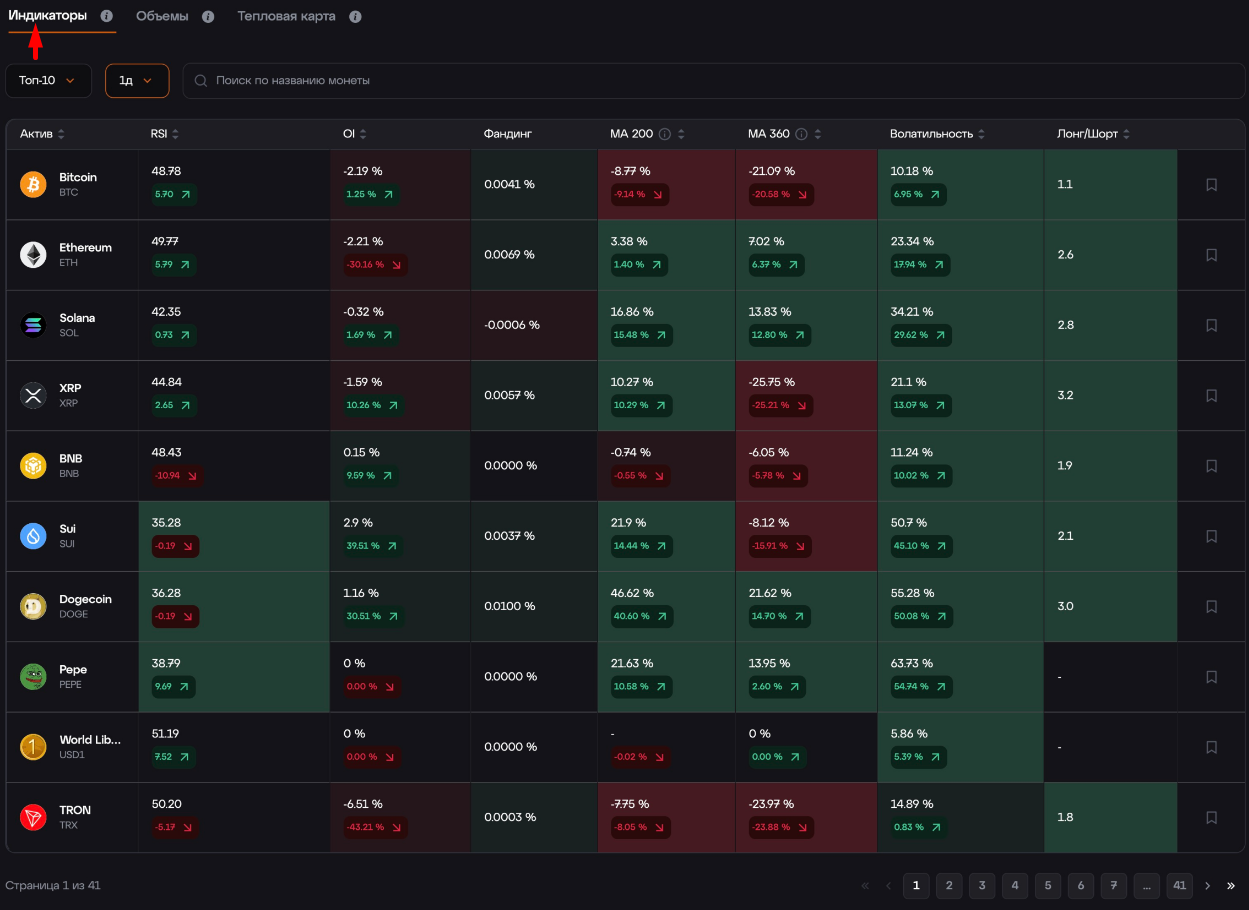This screenshot has width=1249, height=910.
Task: Bookmark the Bitcoin row
Action: [1212, 185]
